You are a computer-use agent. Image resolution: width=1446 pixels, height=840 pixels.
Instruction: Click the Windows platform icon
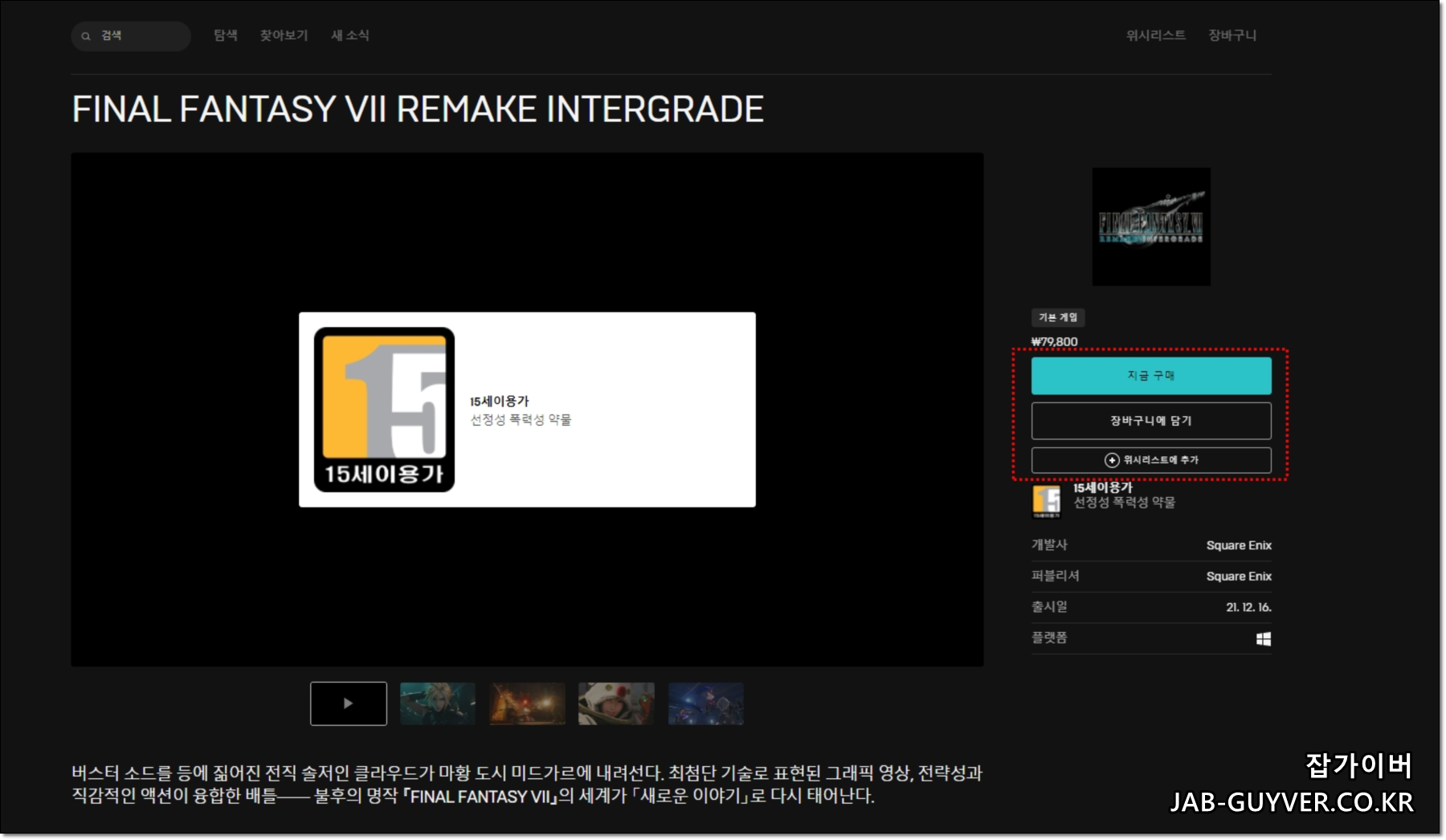tap(1264, 638)
